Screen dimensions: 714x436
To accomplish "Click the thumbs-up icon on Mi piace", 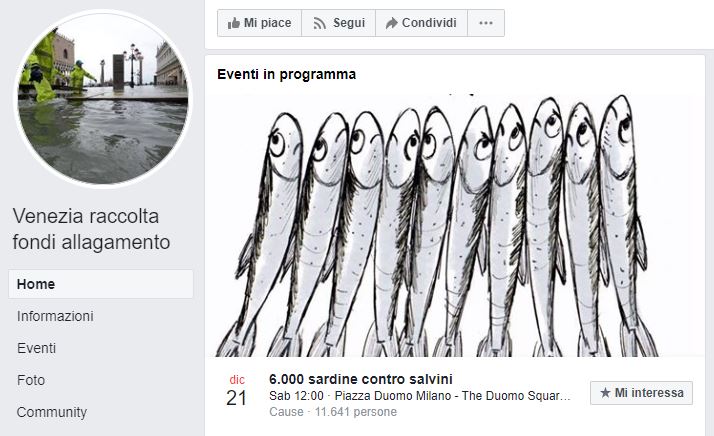I will pyautogui.click(x=234, y=23).
